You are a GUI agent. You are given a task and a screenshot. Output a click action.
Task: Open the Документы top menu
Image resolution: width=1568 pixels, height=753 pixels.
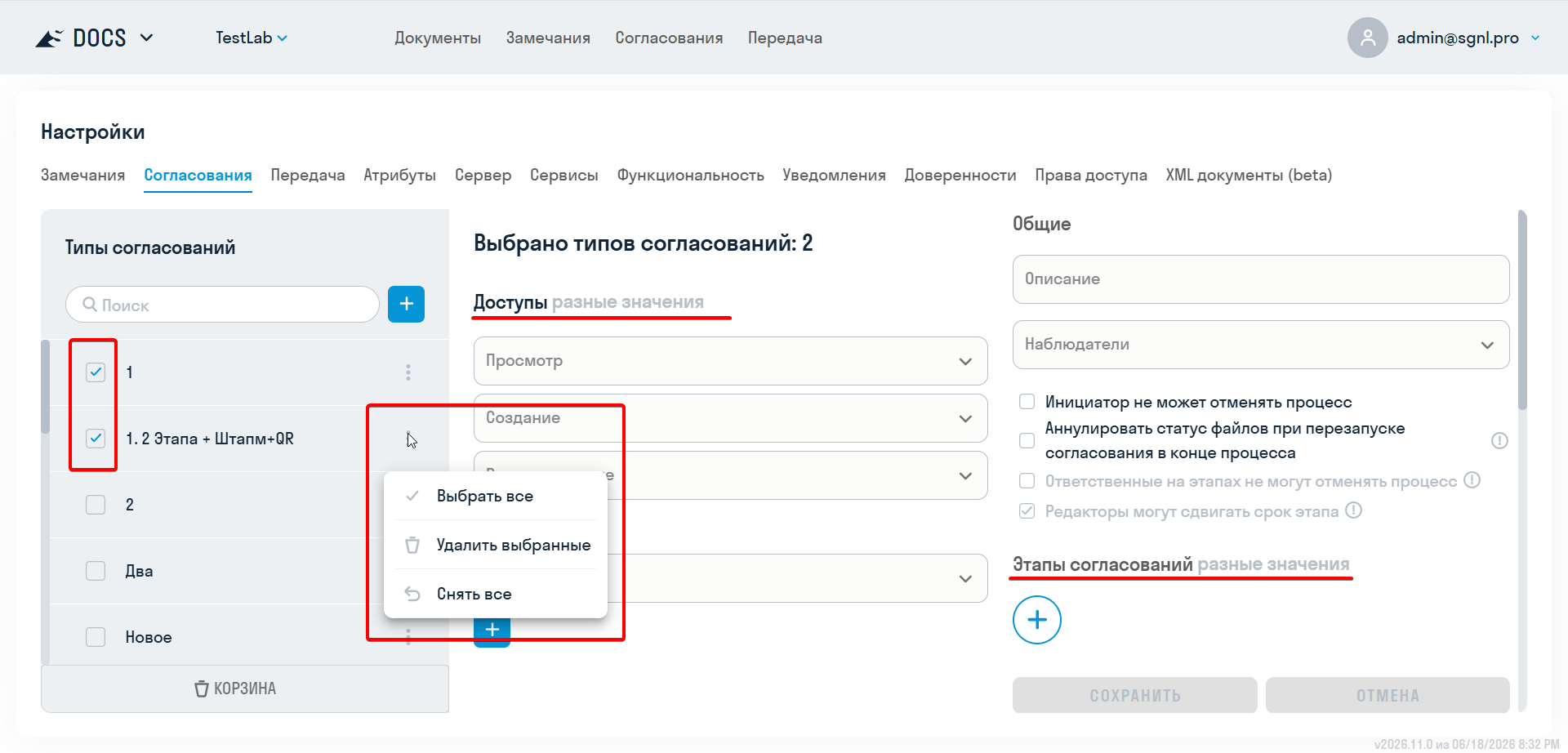point(438,38)
